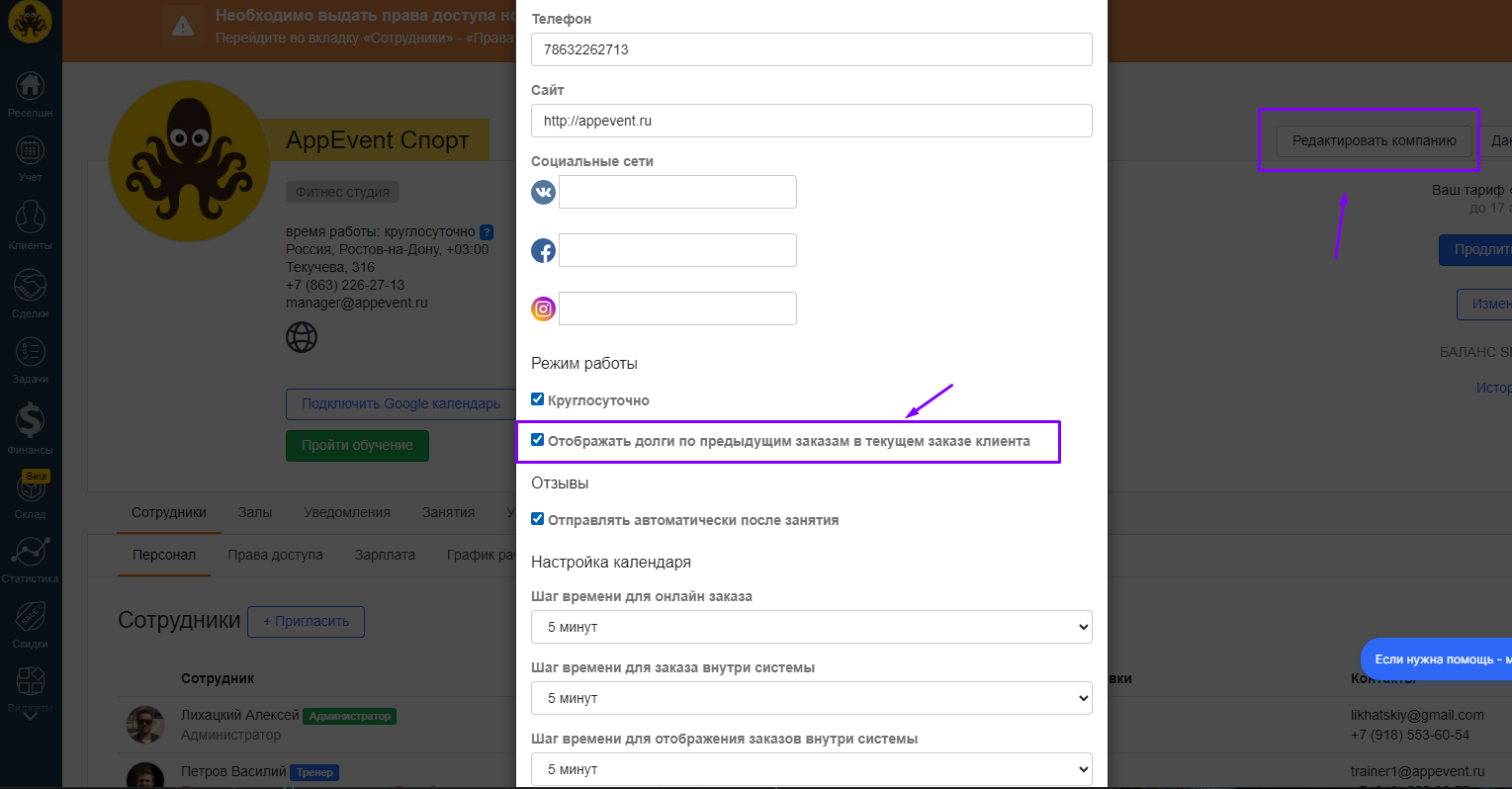Image resolution: width=1512 pixels, height=789 pixels.
Task: Click Лихацкий Алексей's profile photo
Action: (145, 725)
